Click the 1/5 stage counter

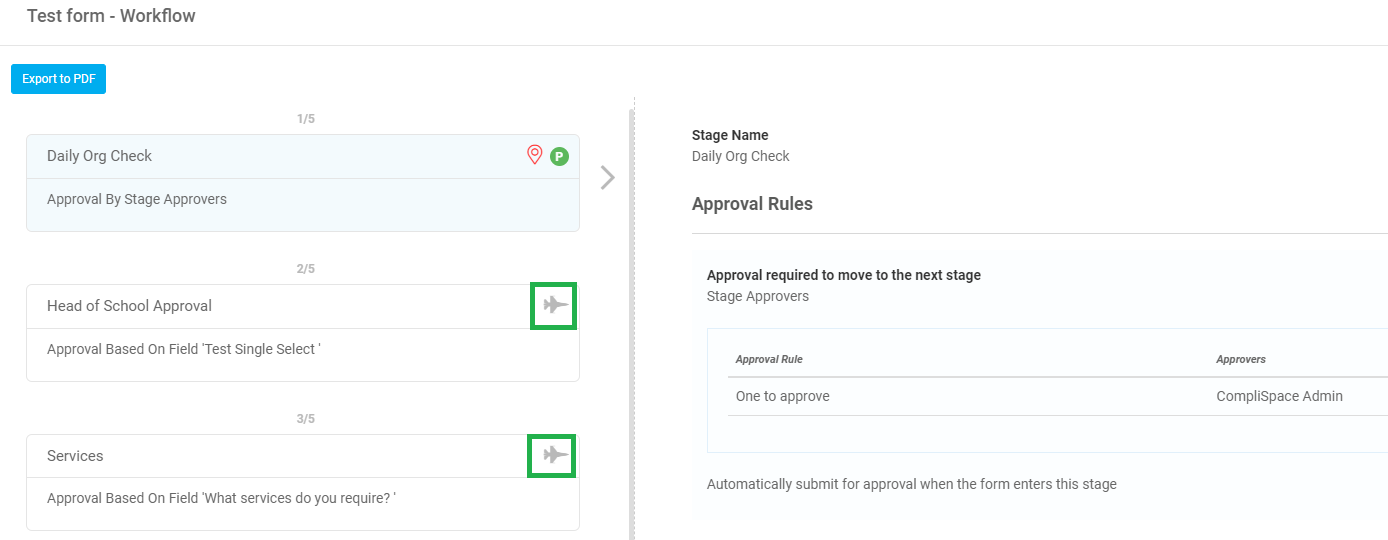(306, 119)
